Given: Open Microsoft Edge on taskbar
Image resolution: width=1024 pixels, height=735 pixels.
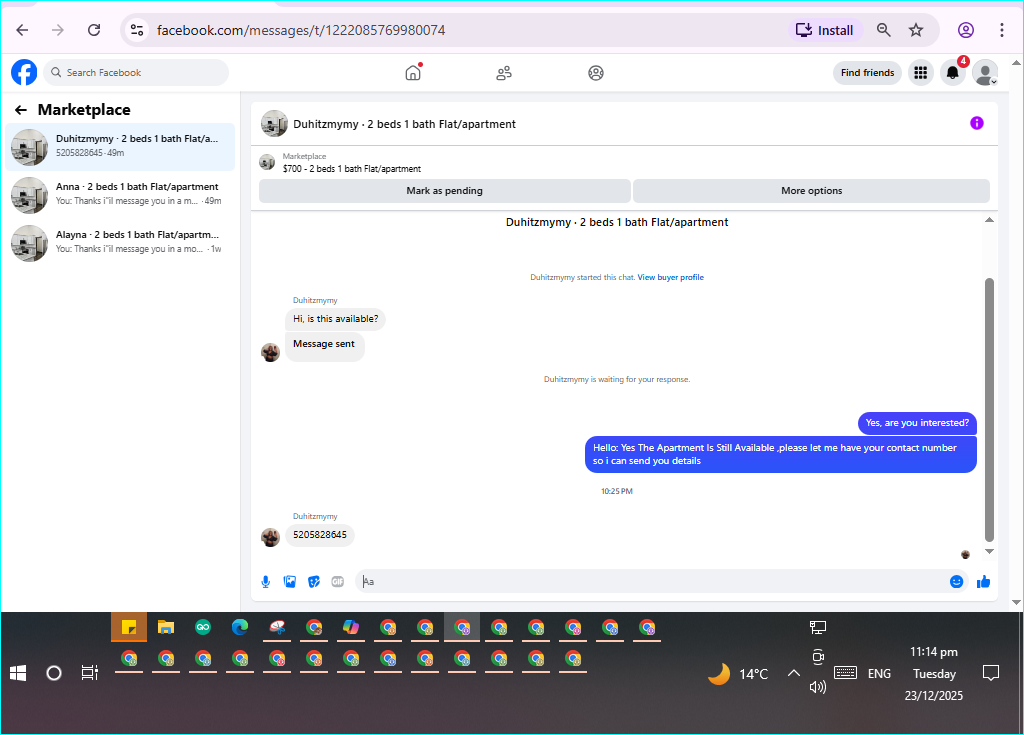Looking at the screenshot, I should click(x=240, y=628).
